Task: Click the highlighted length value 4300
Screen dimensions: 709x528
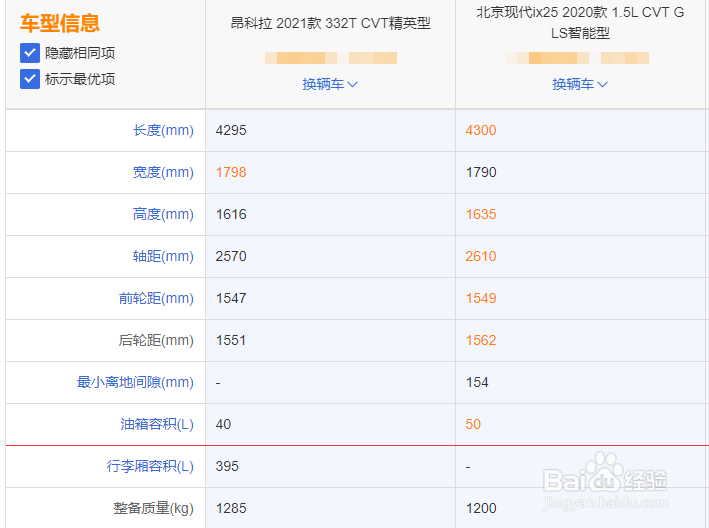Action: click(x=481, y=130)
